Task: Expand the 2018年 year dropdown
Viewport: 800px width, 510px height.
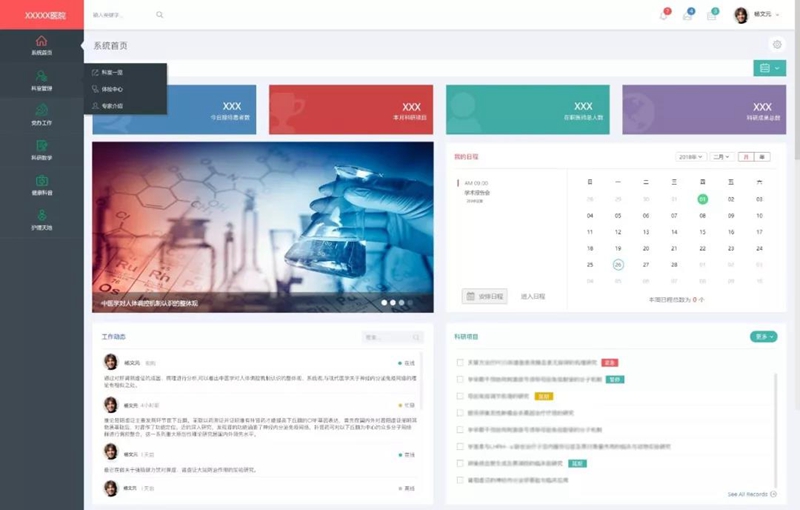Action: pyautogui.click(x=691, y=157)
